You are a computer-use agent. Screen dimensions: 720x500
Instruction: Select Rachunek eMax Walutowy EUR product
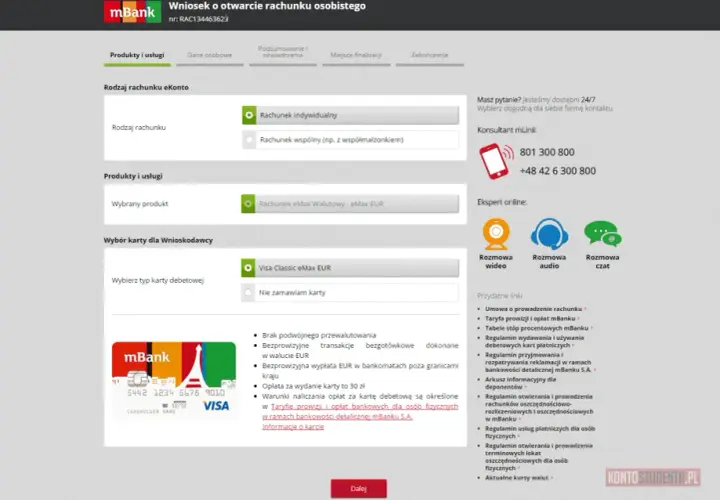(x=350, y=204)
